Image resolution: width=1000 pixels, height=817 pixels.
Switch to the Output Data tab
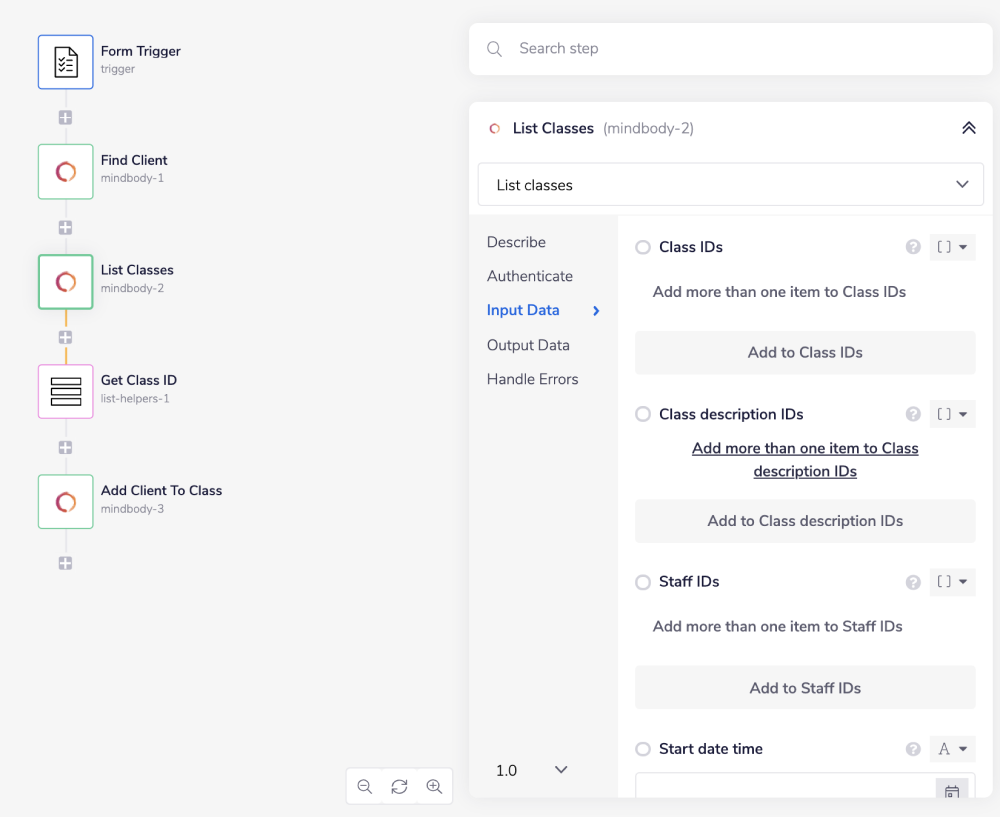pyautogui.click(x=528, y=345)
